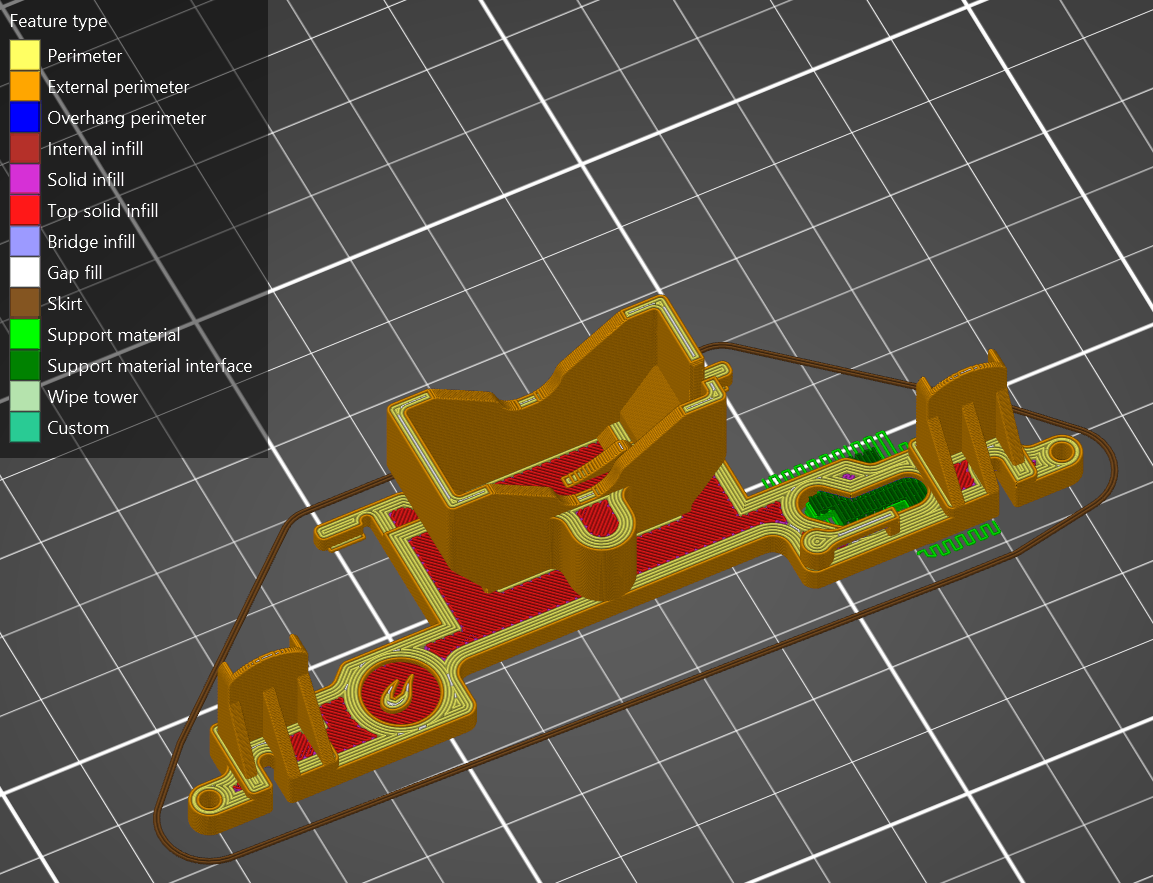Image resolution: width=1153 pixels, height=883 pixels.
Task: Click the "Support material interface" legend label
Action: point(149,366)
